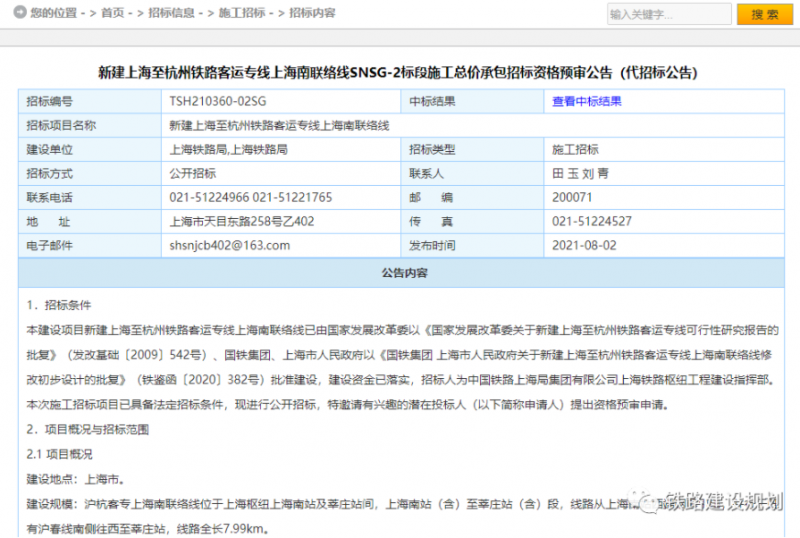Click the address 上海市天目东路258号乙402
Viewport: 800px width, 538px height.
(x=242, y=221)
